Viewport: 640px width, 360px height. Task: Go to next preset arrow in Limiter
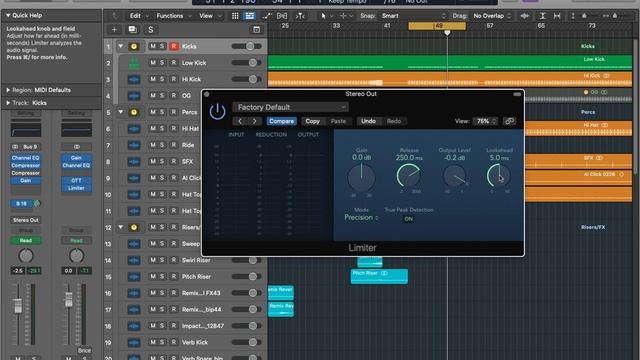coord(254,121)
